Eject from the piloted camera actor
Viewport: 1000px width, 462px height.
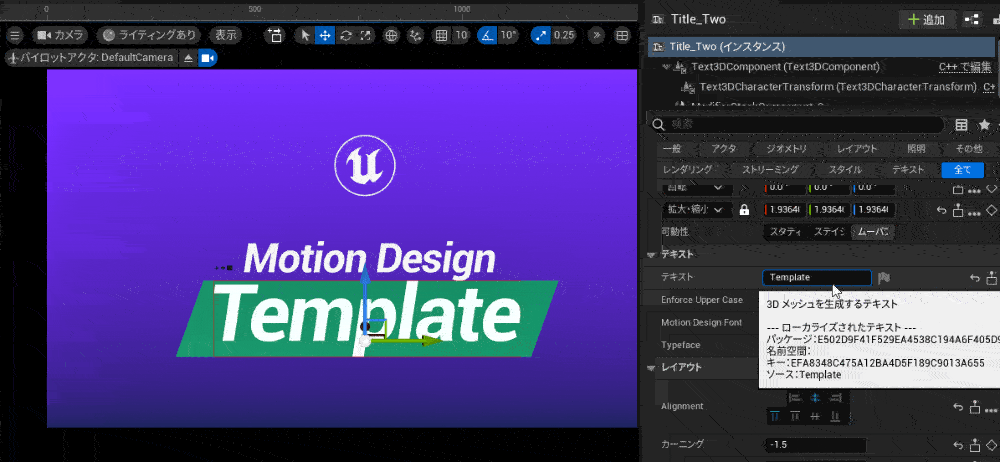[x=188, y=57]
